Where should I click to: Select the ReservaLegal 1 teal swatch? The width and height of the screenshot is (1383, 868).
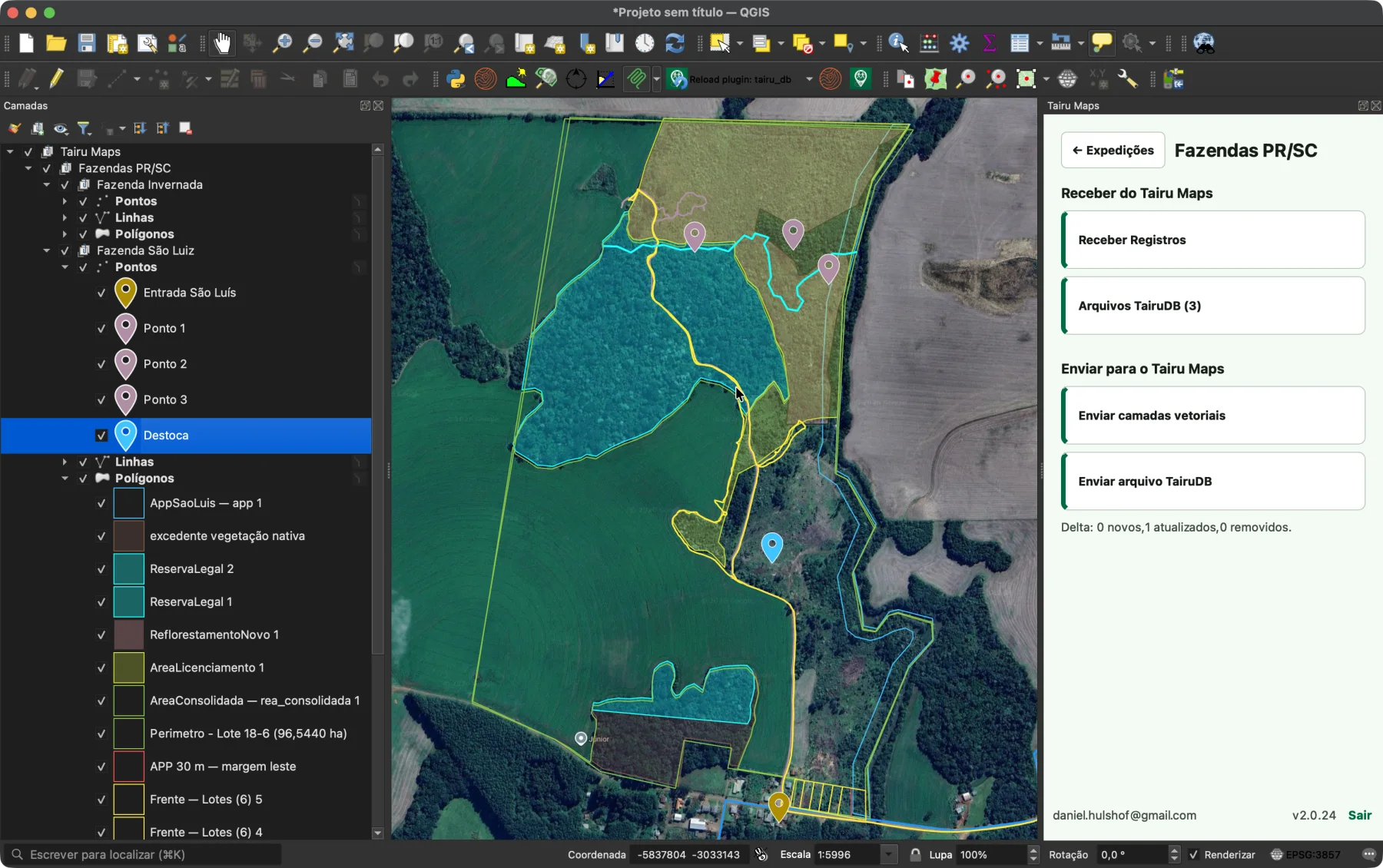point(128,602)
